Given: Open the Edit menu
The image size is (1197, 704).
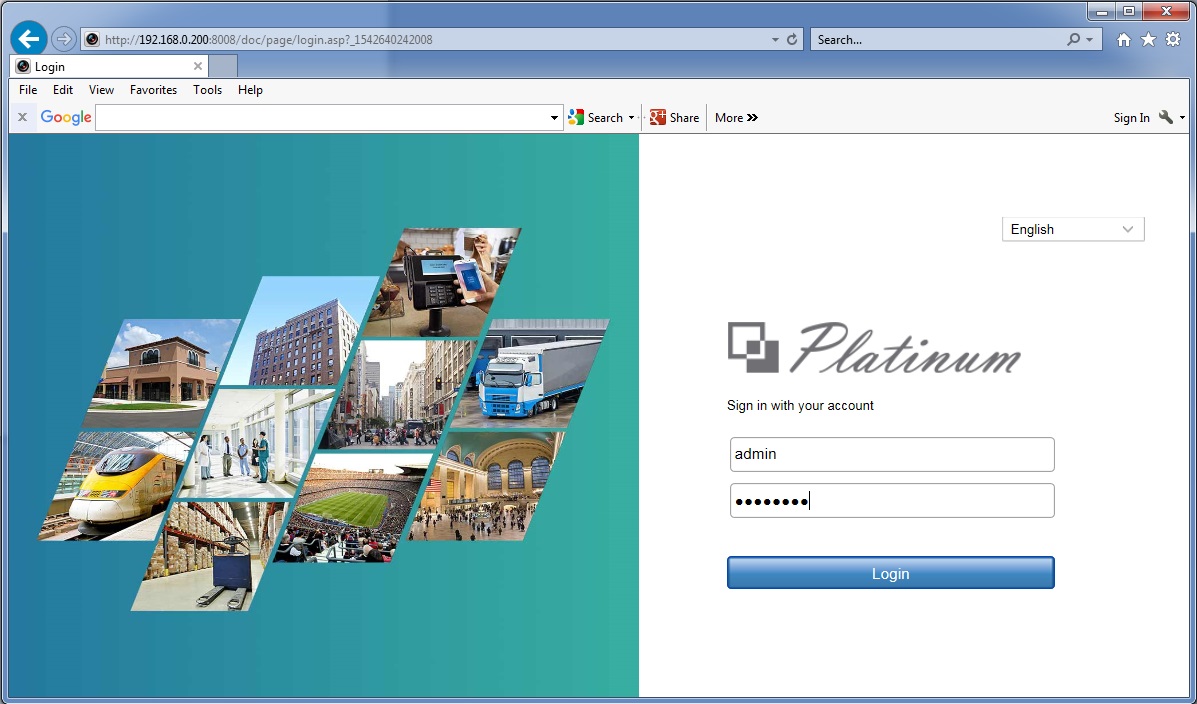Looking at the screenshot, I should point(63,90).
